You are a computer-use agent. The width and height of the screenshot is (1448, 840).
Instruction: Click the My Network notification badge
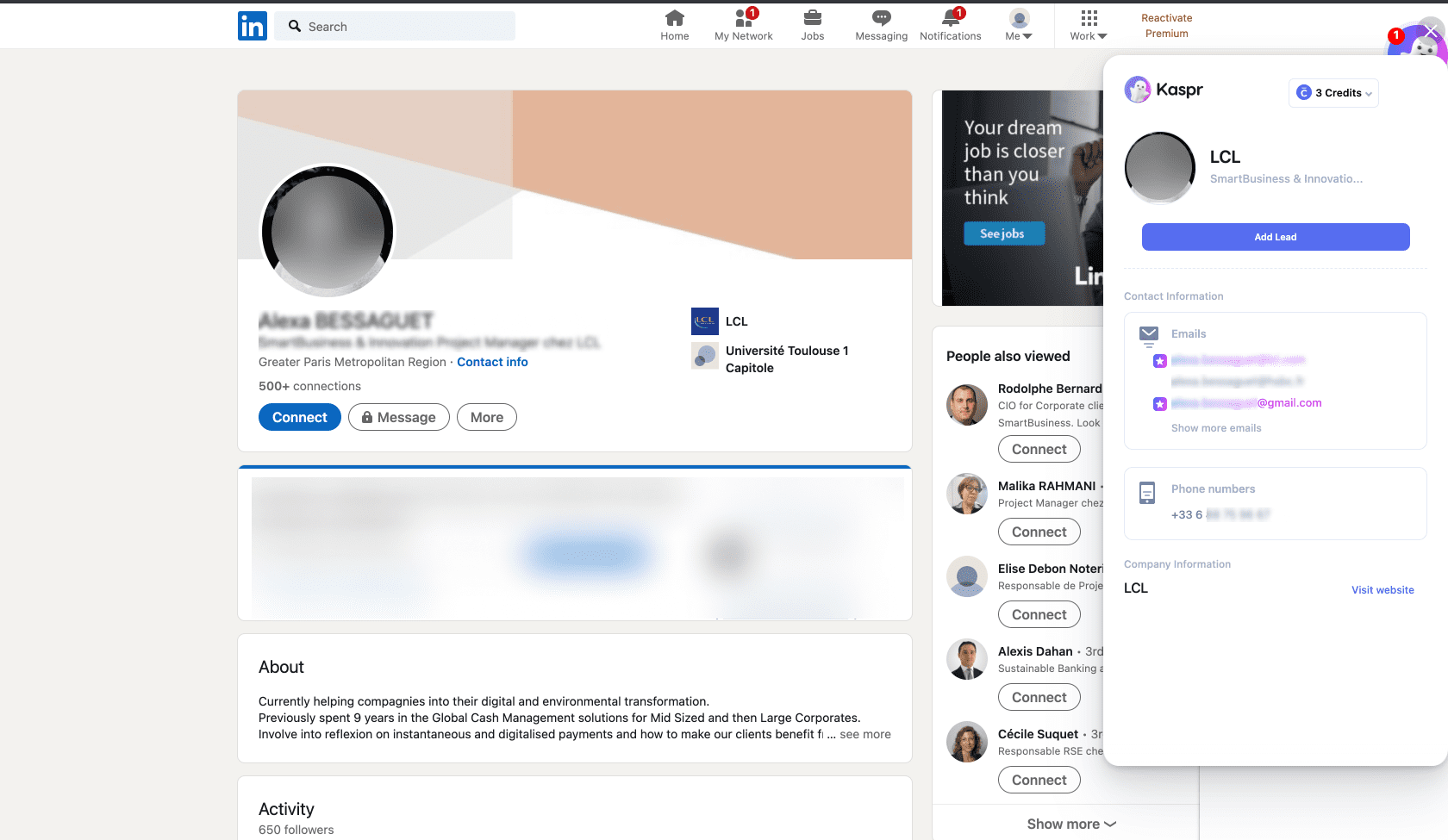coord(752,13)
